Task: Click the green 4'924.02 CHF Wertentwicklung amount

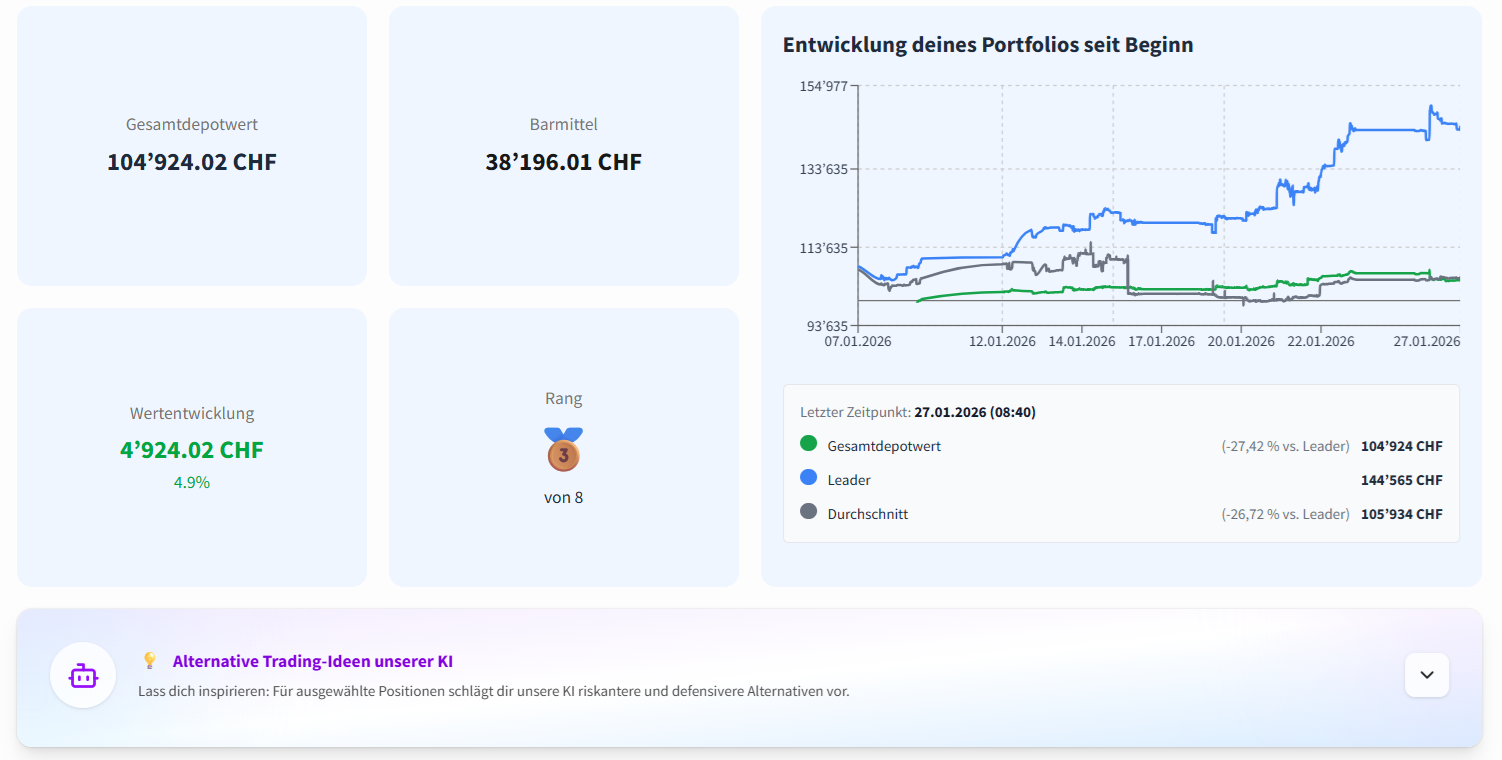Action: point(192,450)
